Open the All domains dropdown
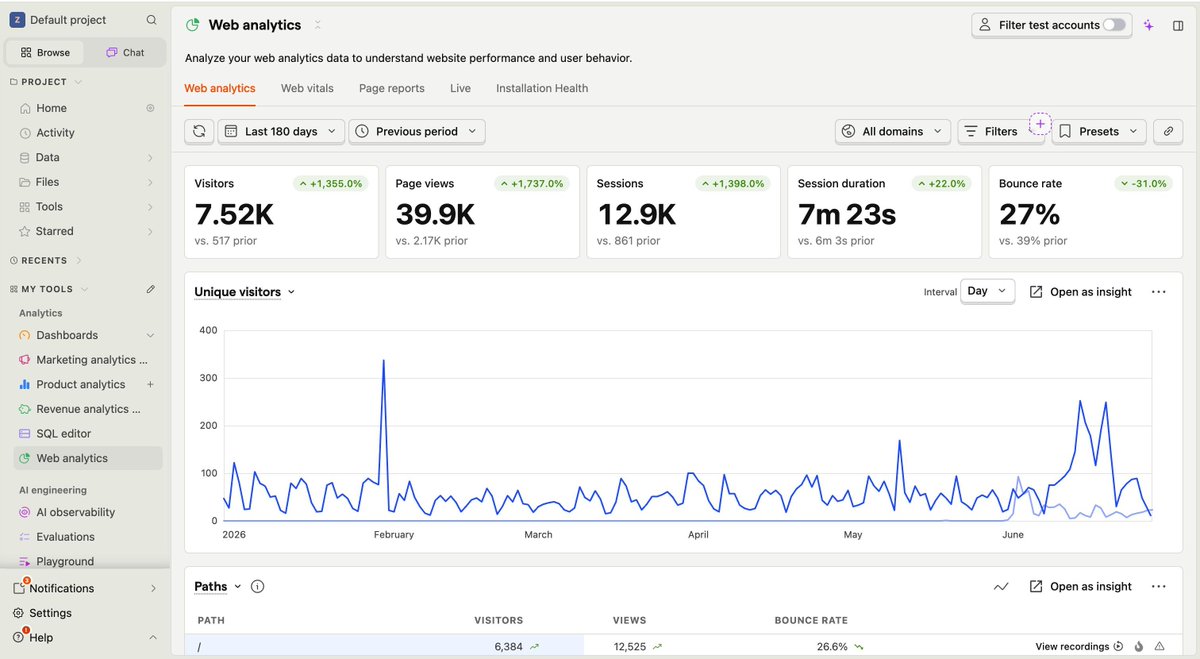This screenshot has height=659, width=1200. point(893,131)
